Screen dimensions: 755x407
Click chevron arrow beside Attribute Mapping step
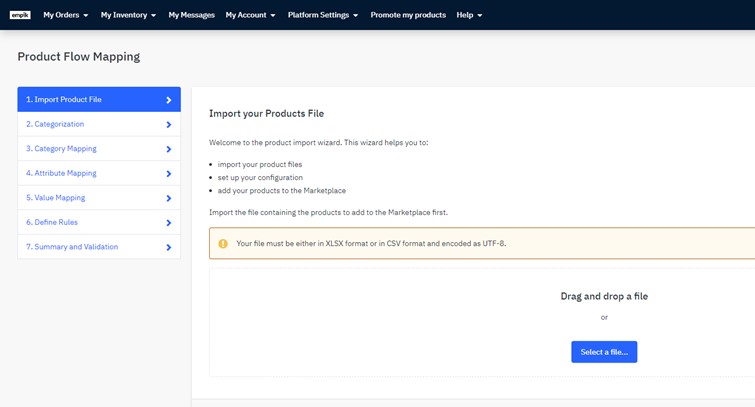click(x=168, y=174)
